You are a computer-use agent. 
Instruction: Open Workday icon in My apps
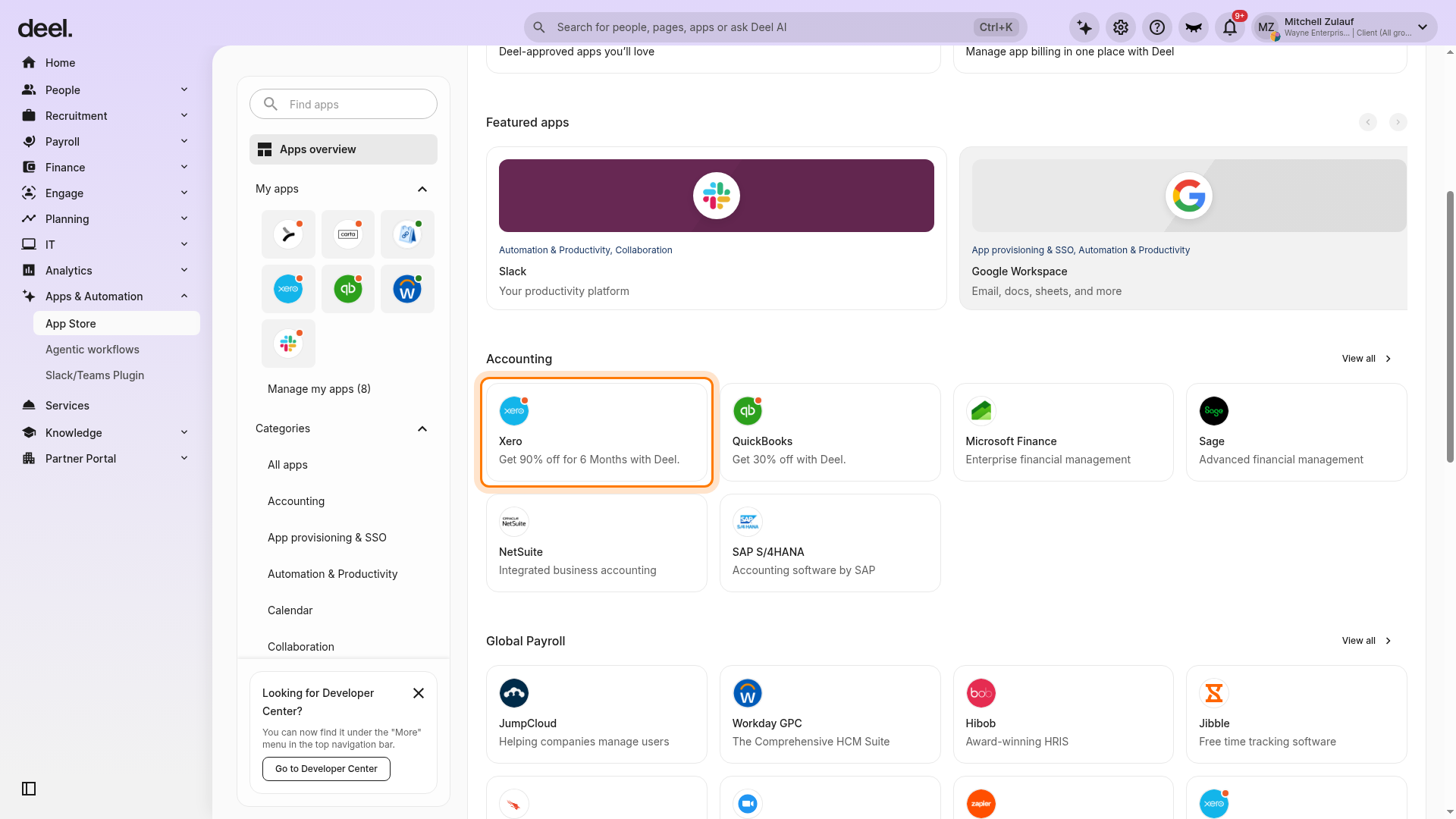[x=407, y=289]
